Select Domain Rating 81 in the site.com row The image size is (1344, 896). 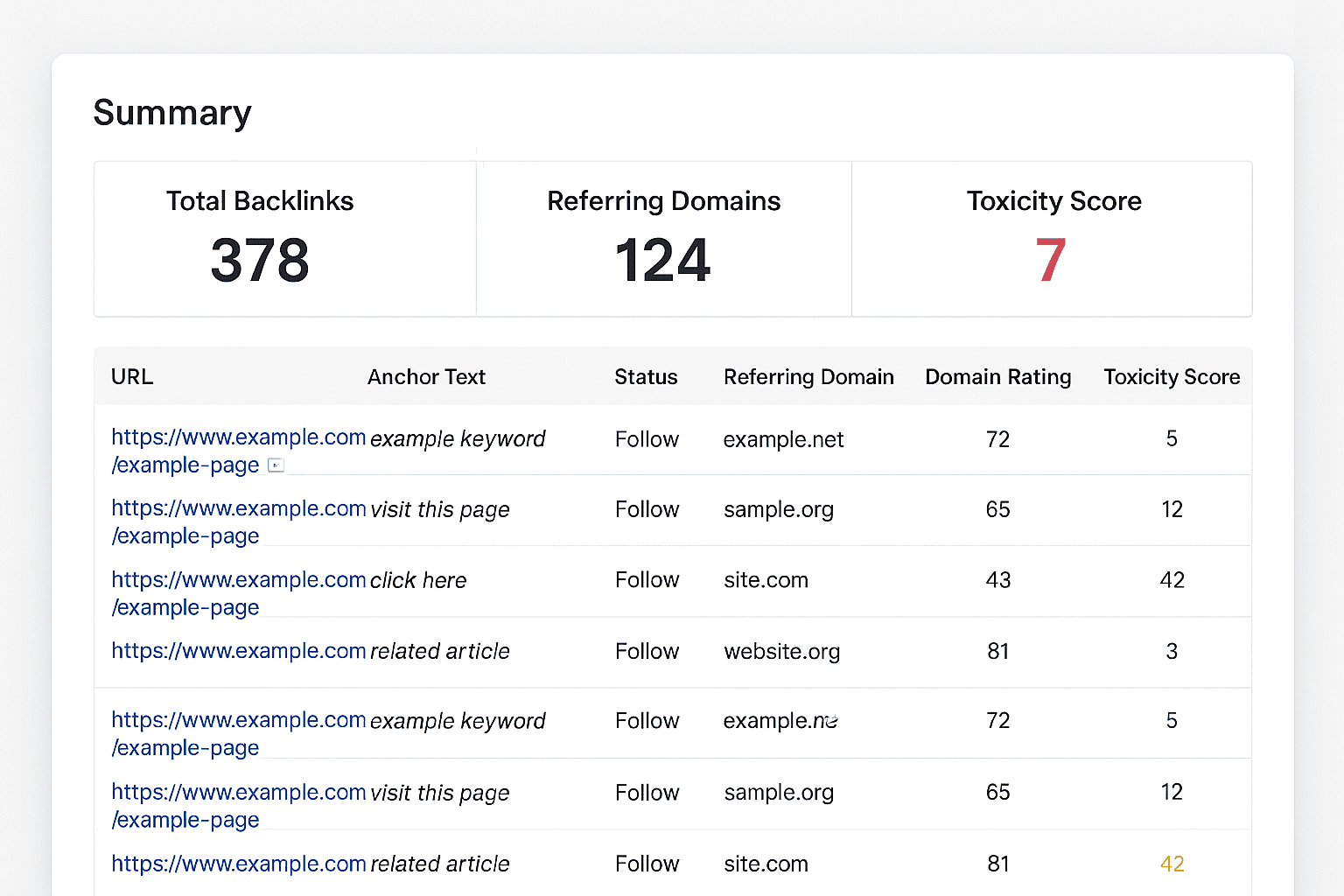pyautogui.click(x=998, y=864)
